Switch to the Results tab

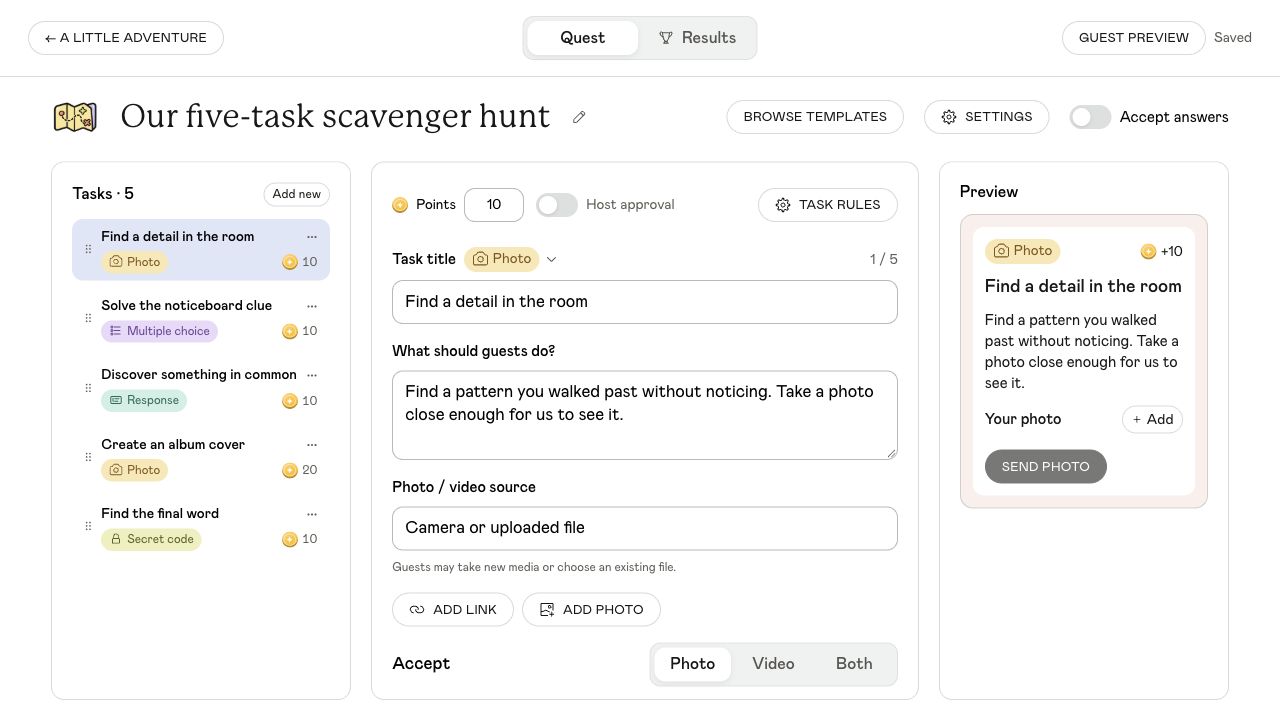click(697, 38)
